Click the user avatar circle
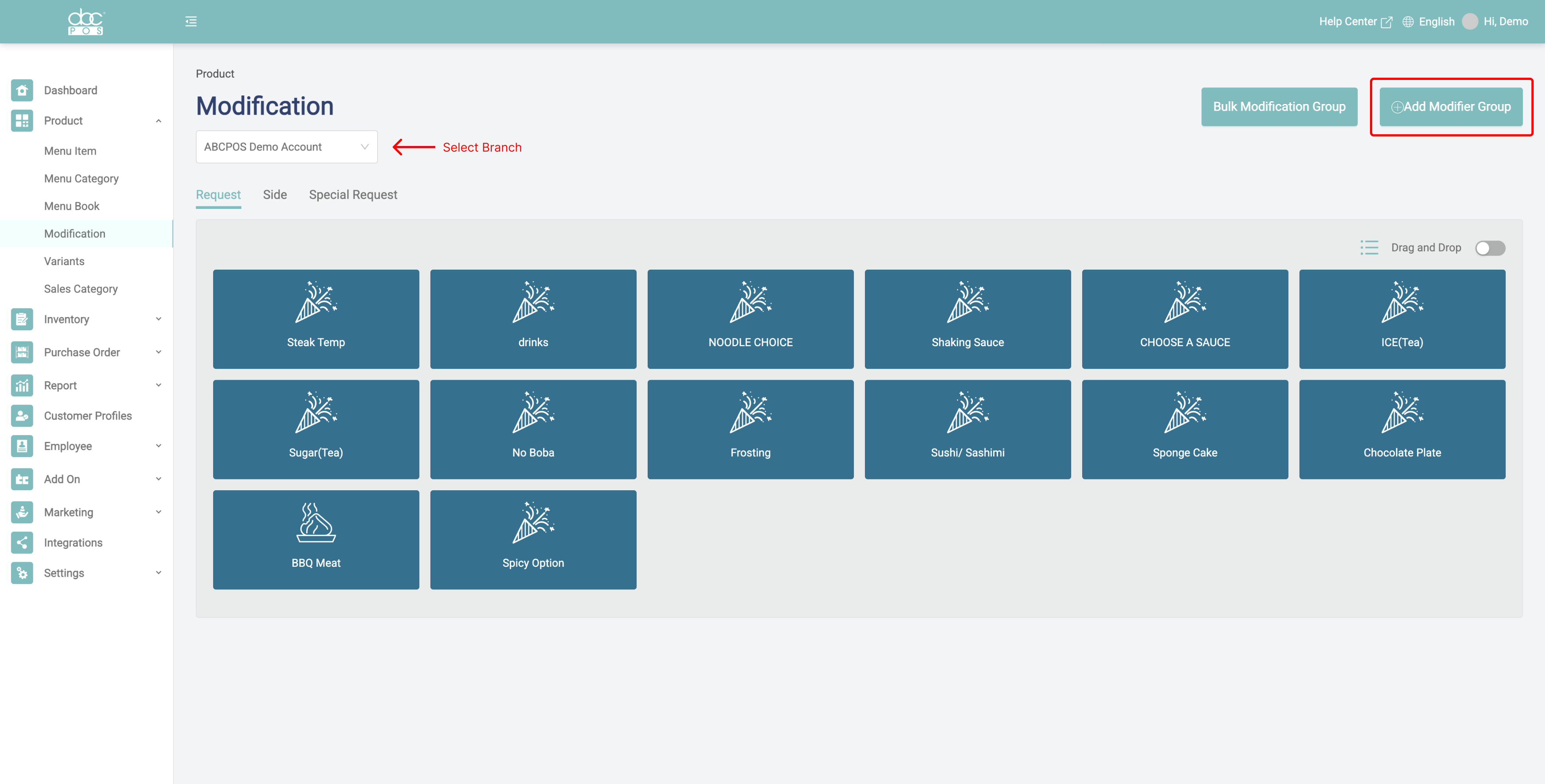 click(x=1470, y=21)
